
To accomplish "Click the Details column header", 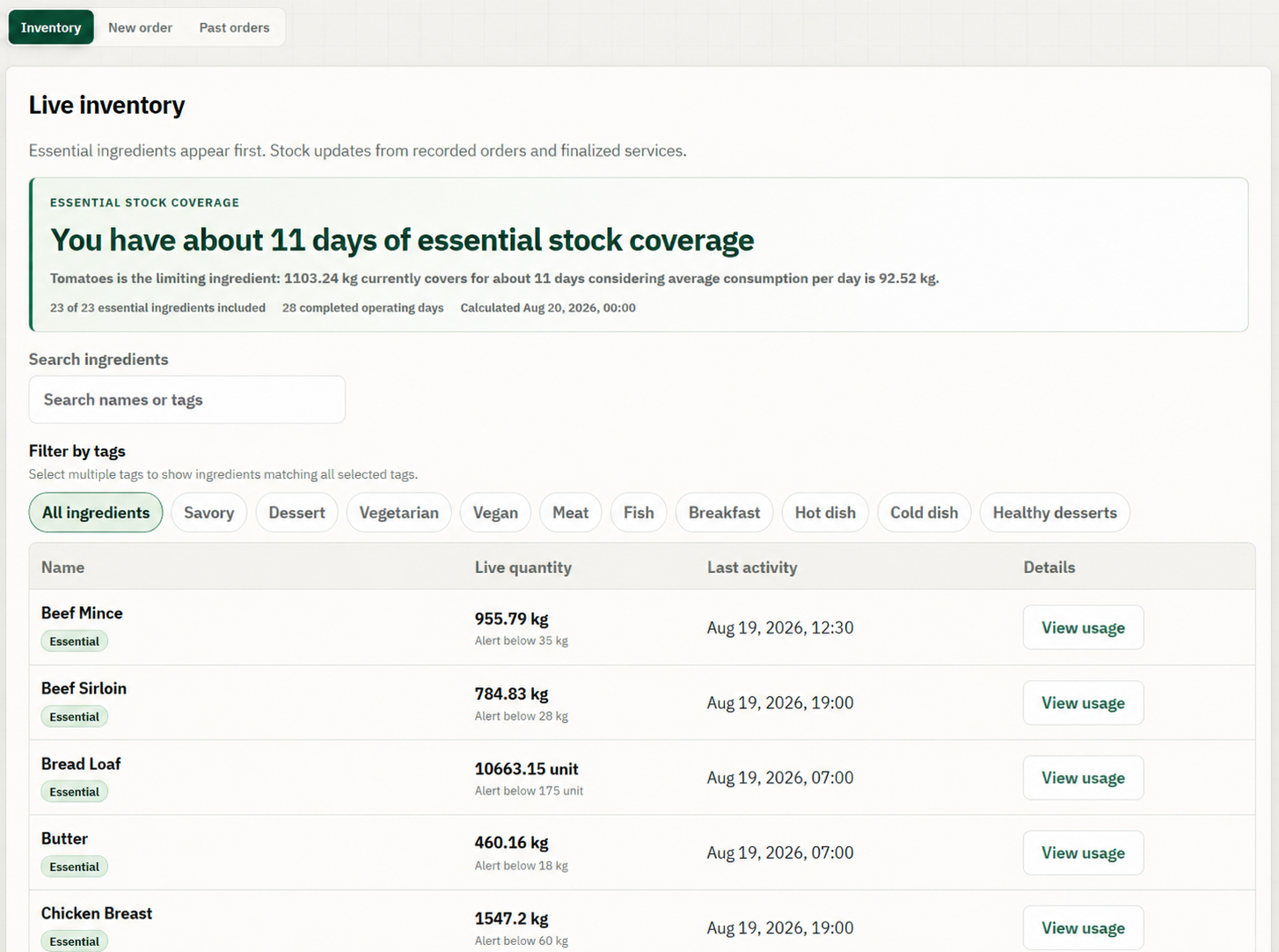I will tap(1049, 568).
